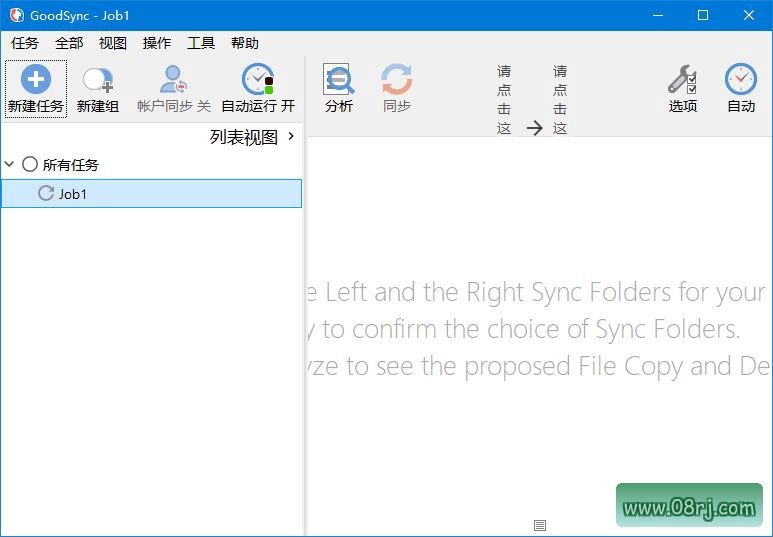
Task: Open the 操作 menu
Action: click(x=157, y=43)
